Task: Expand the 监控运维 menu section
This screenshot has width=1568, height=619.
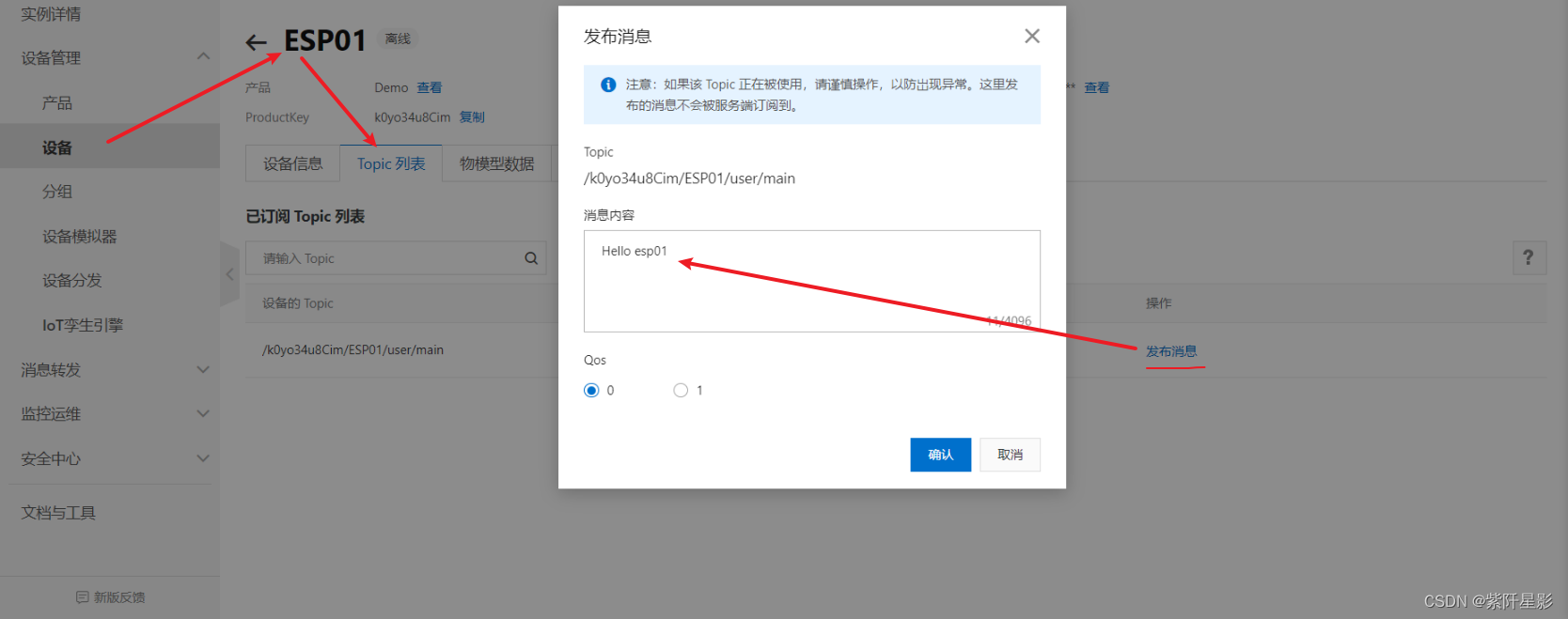Action: pos(203,414)
